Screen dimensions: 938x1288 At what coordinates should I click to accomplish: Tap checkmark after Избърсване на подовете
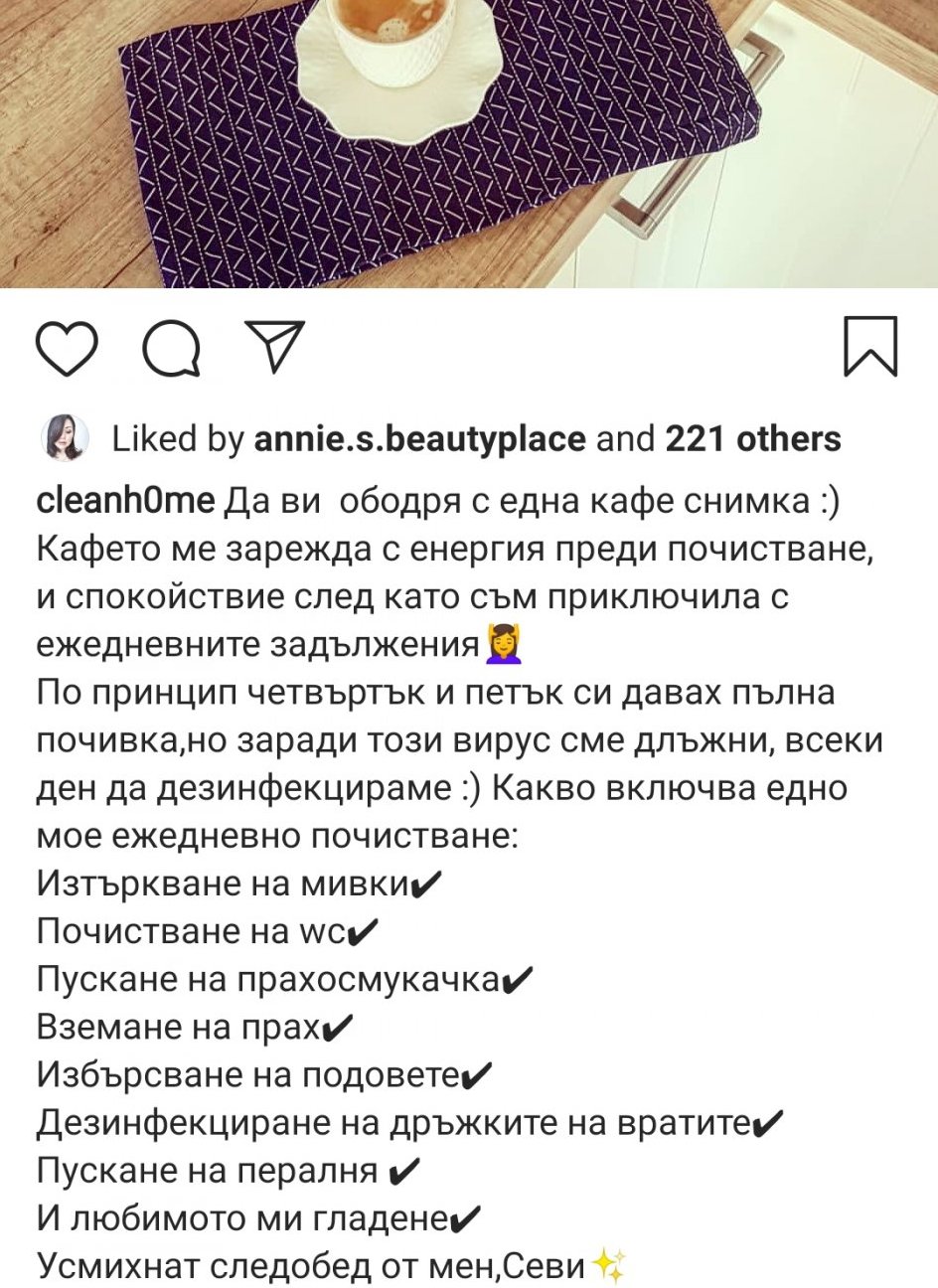pyautogui.click(x=477, y=1074)
